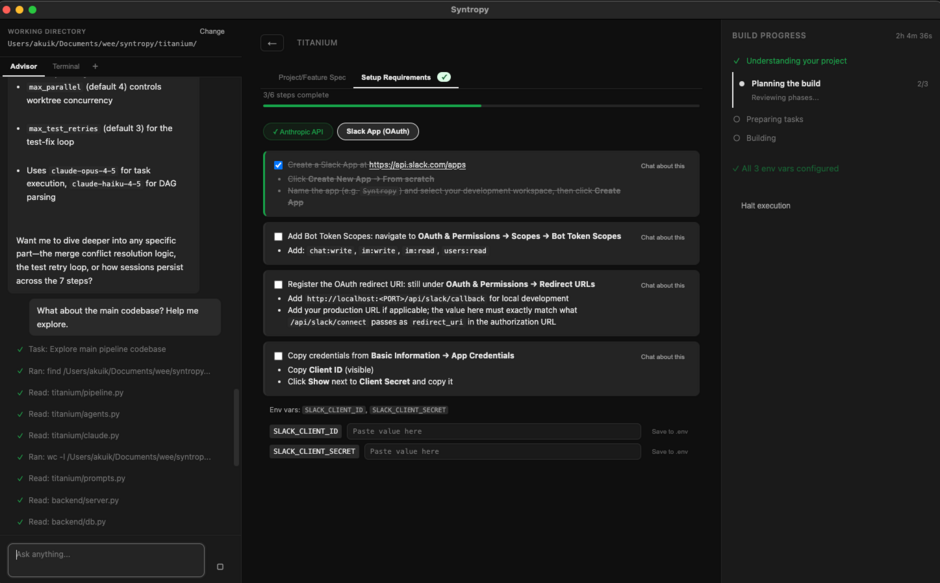Viewport: 940px width, 583px height.
Task: Open the Project/Feature Spec tab
Action: pos(312,77)
